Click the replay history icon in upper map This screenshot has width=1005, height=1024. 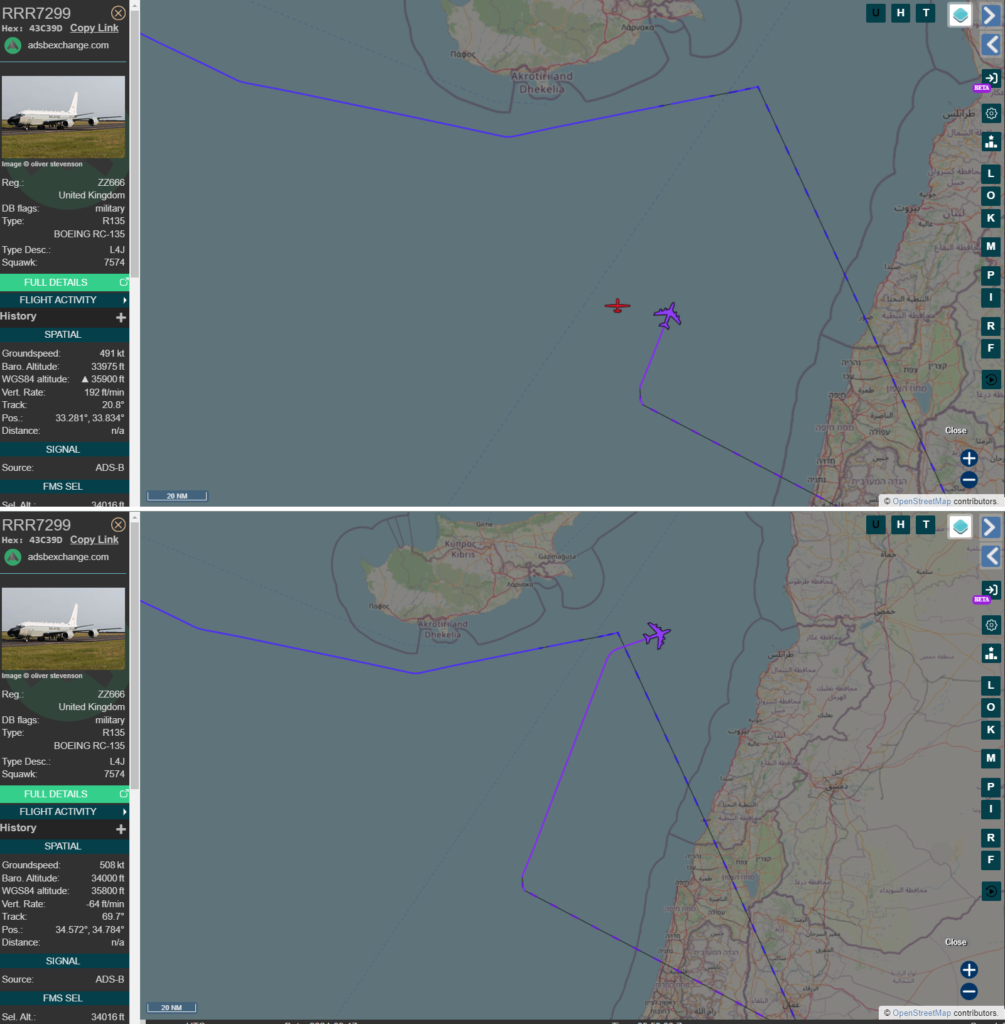coord(991,379)
